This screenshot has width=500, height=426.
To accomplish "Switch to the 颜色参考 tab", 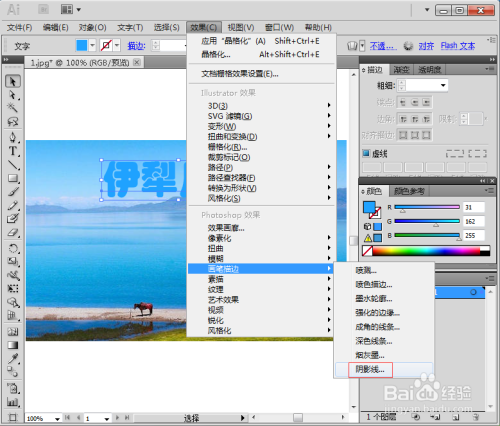I will pyautogui.click(x=409, y=191).
